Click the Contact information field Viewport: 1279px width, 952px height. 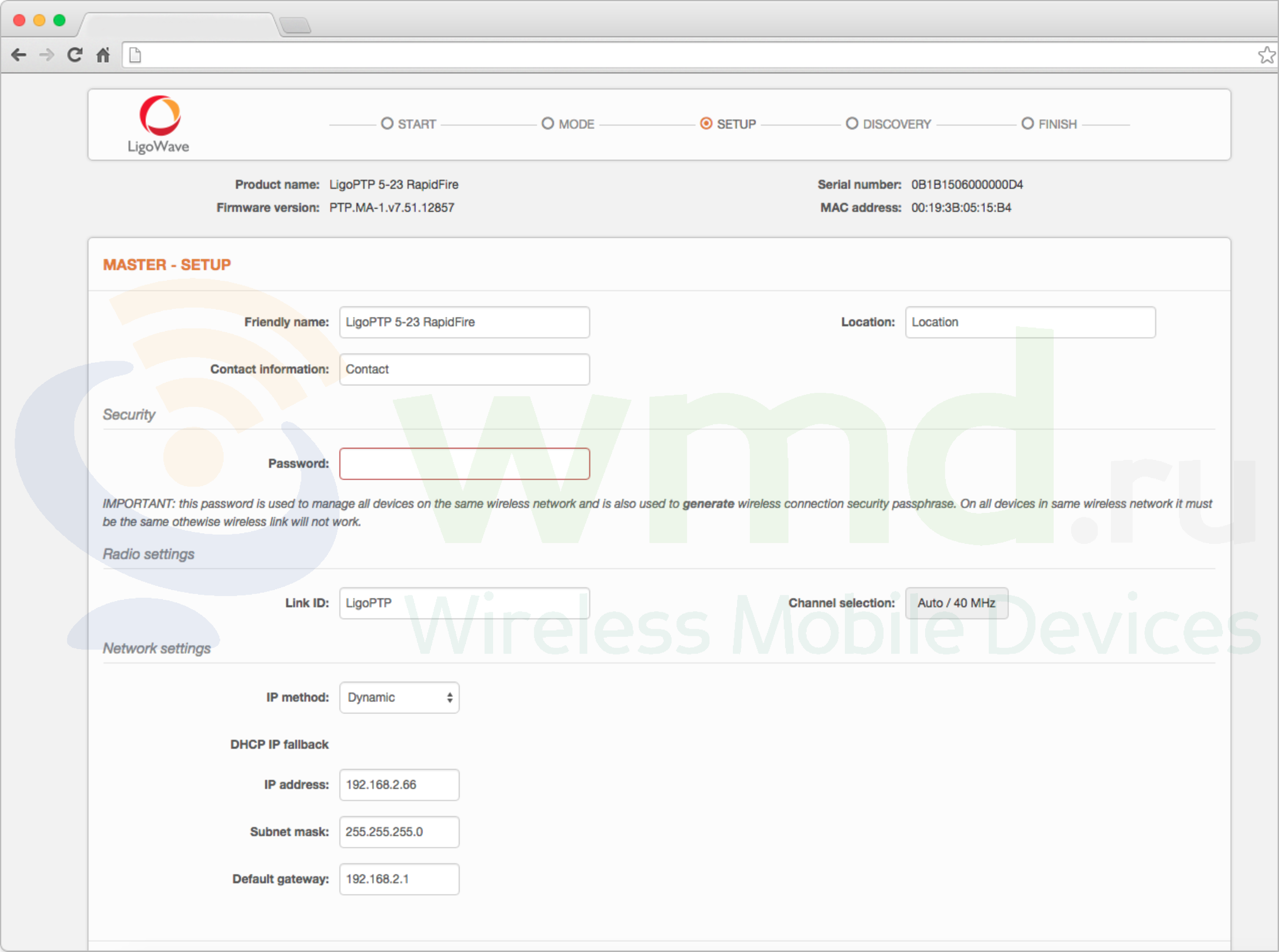[465, 370]
